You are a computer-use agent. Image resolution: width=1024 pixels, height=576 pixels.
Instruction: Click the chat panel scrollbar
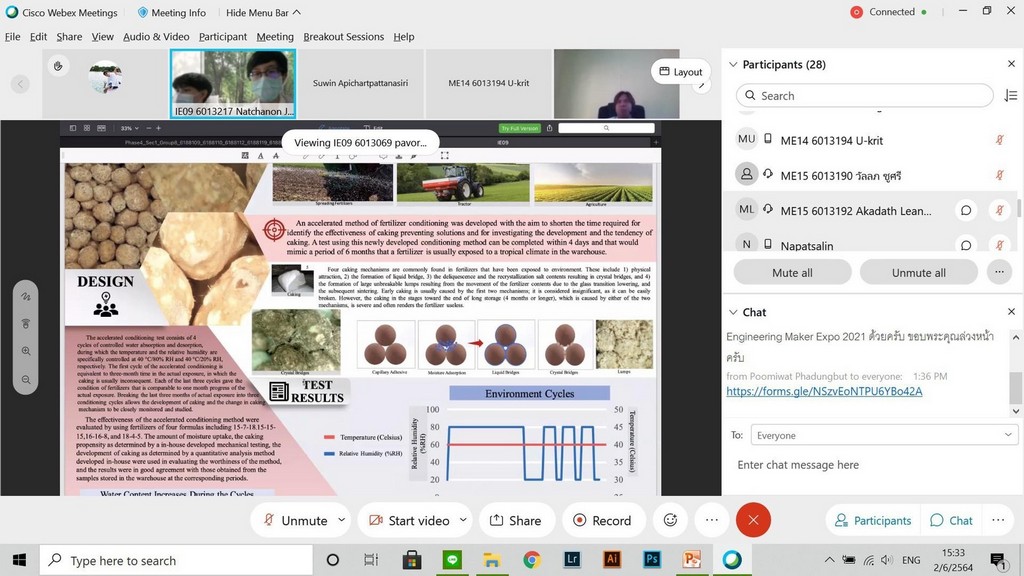1016,385
